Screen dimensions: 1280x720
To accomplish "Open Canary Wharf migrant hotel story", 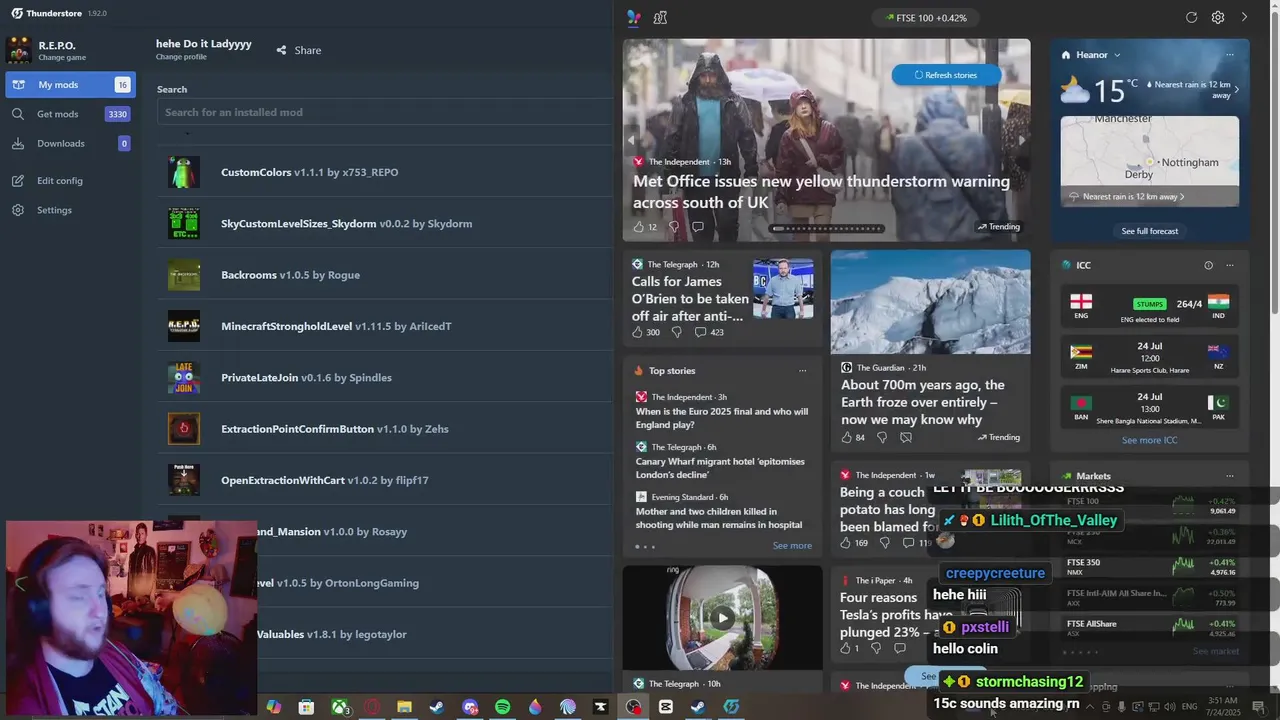I will click(x=719, y=468).
